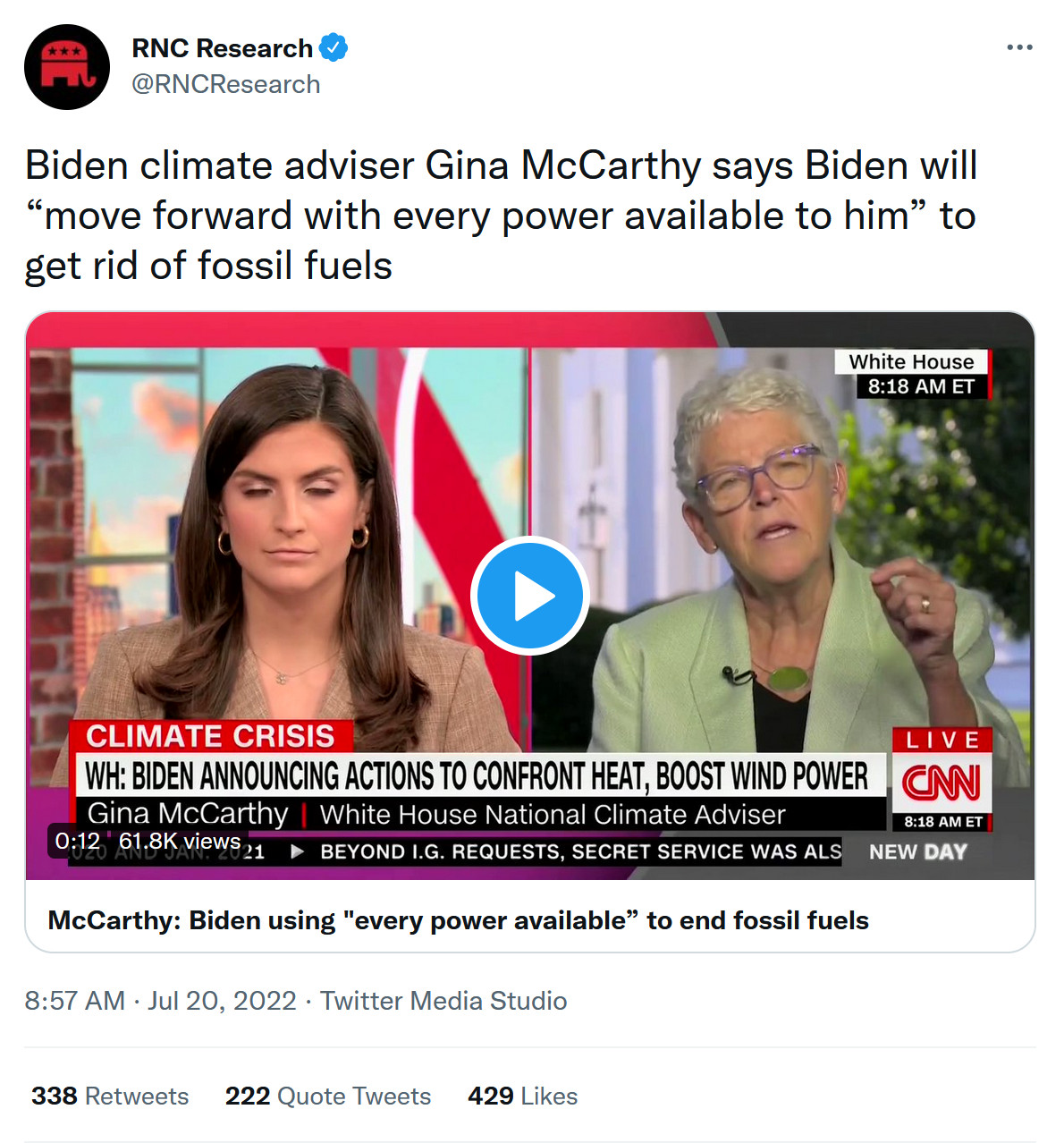Click the red LIVE badge above CNN logo
The width and height of the screenshot is (1064, 1143).
(942, 740)
